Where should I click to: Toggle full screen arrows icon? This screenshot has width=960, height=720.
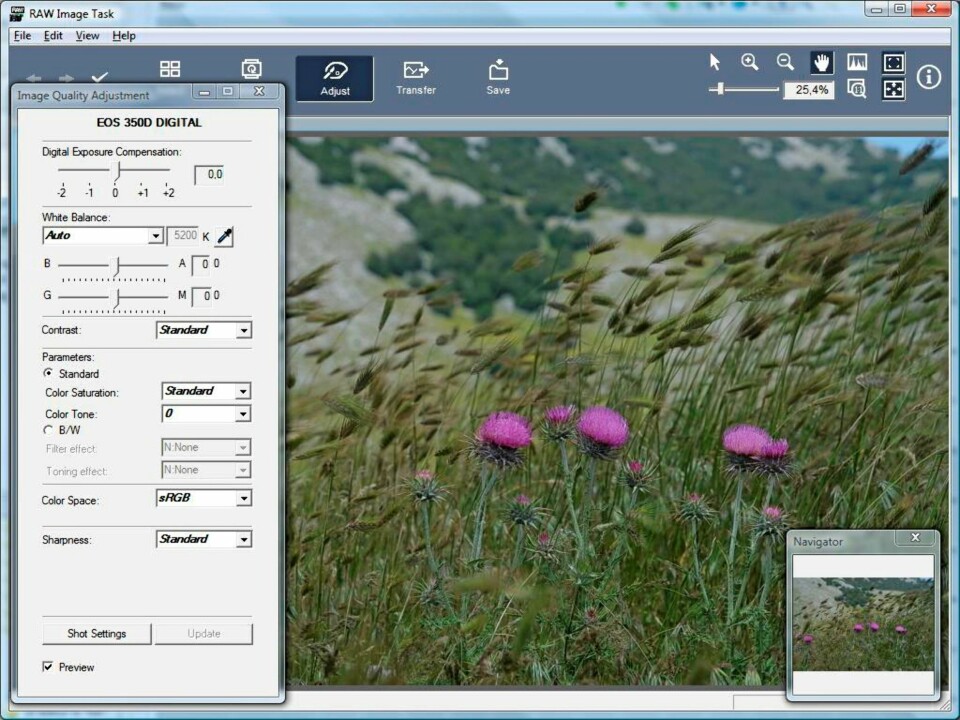tap(893, 89)
